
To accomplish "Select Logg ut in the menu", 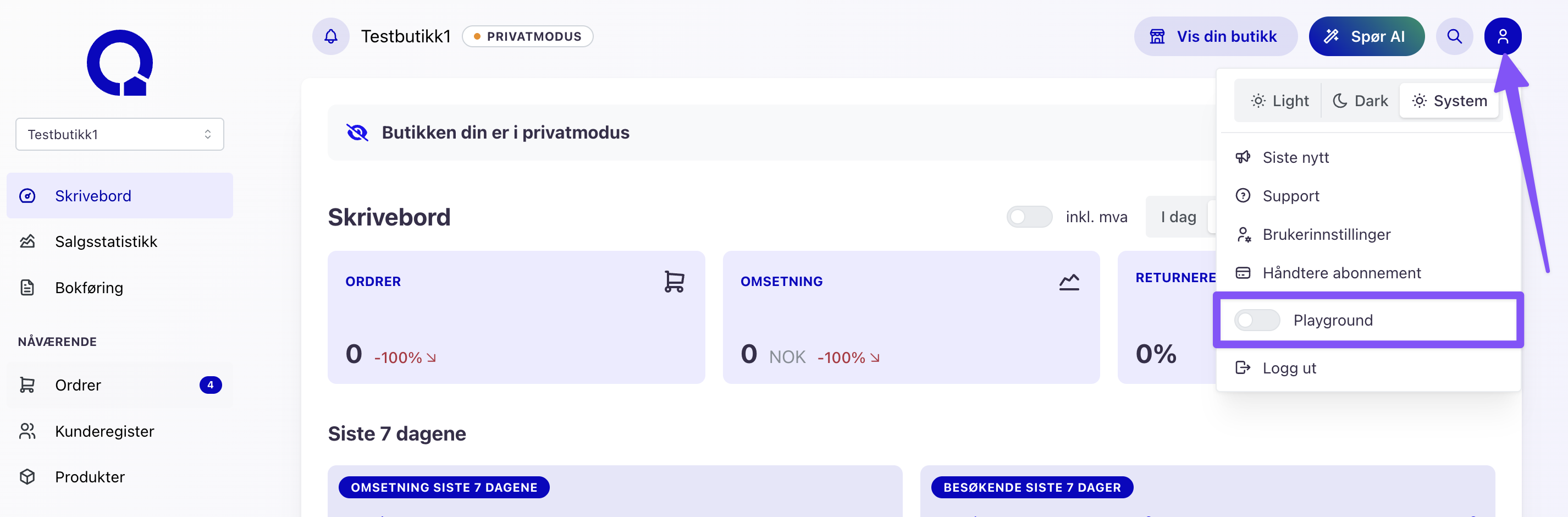I will (x=1289, y=368).
